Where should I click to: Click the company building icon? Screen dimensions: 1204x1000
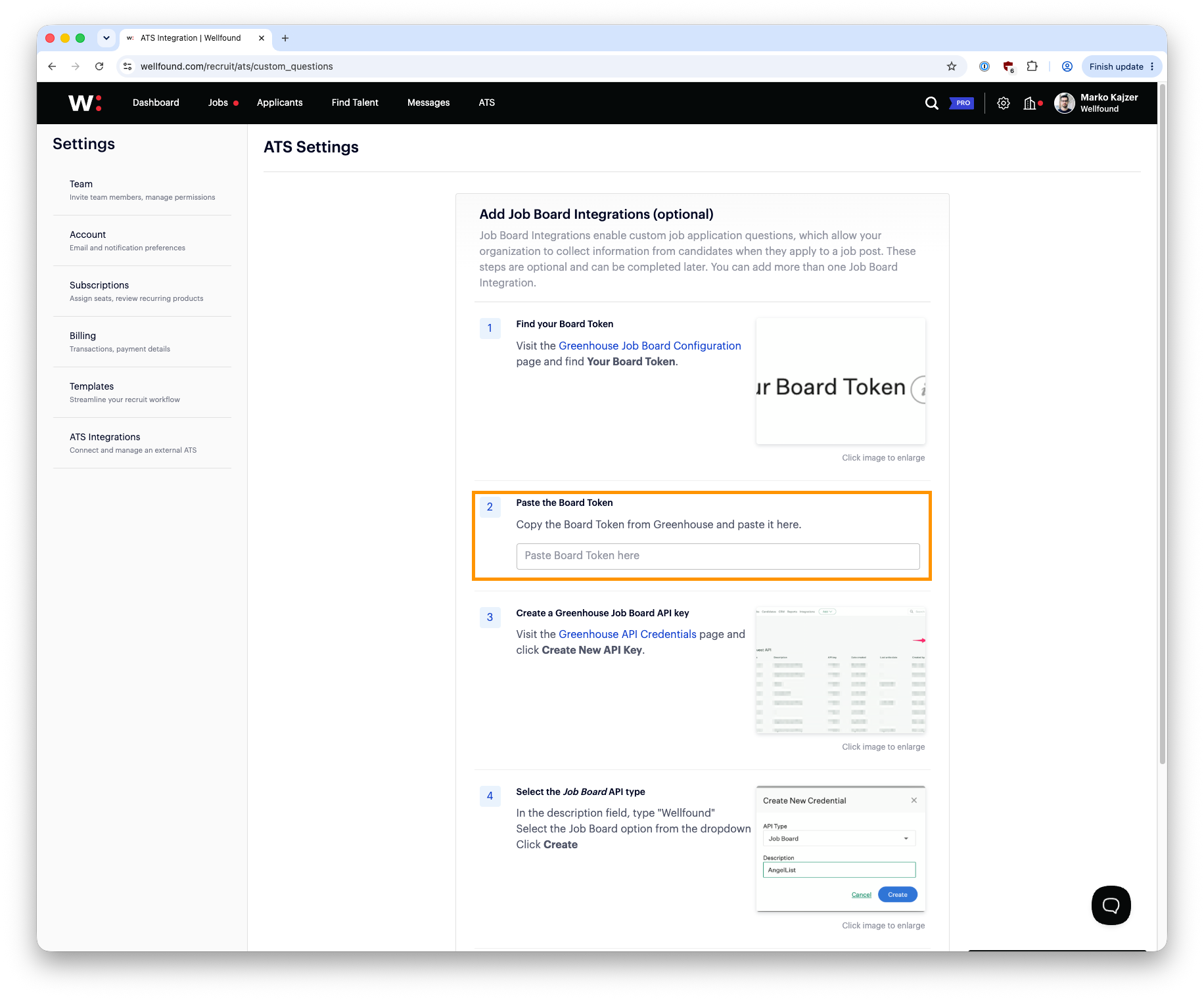click(x=1030, y=103)
